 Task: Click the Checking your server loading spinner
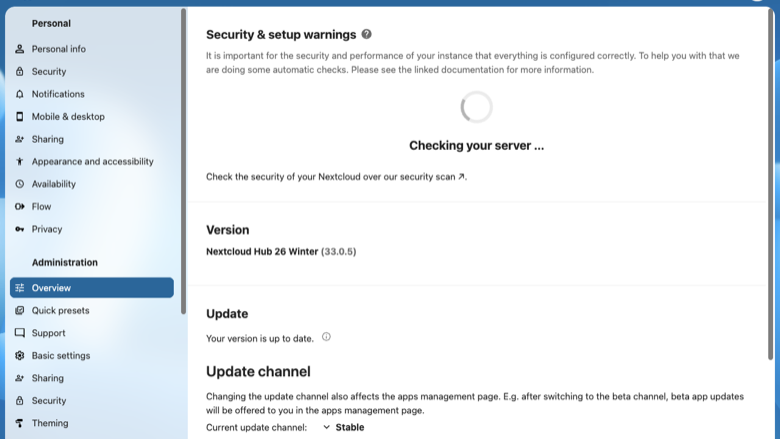click(x=476, y=107)
